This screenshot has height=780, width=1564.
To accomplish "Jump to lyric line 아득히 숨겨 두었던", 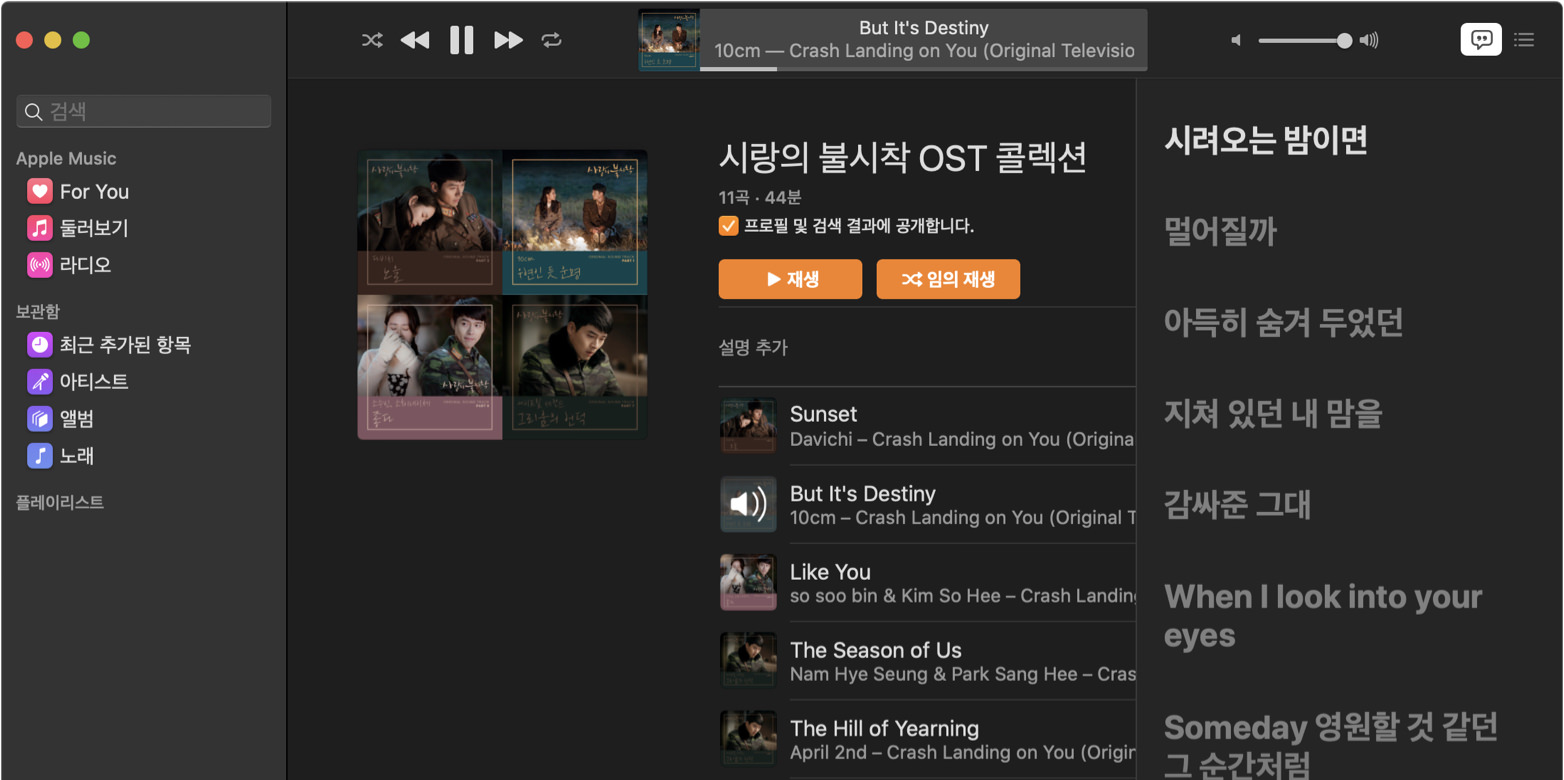I will click(x=1283, y=322).
